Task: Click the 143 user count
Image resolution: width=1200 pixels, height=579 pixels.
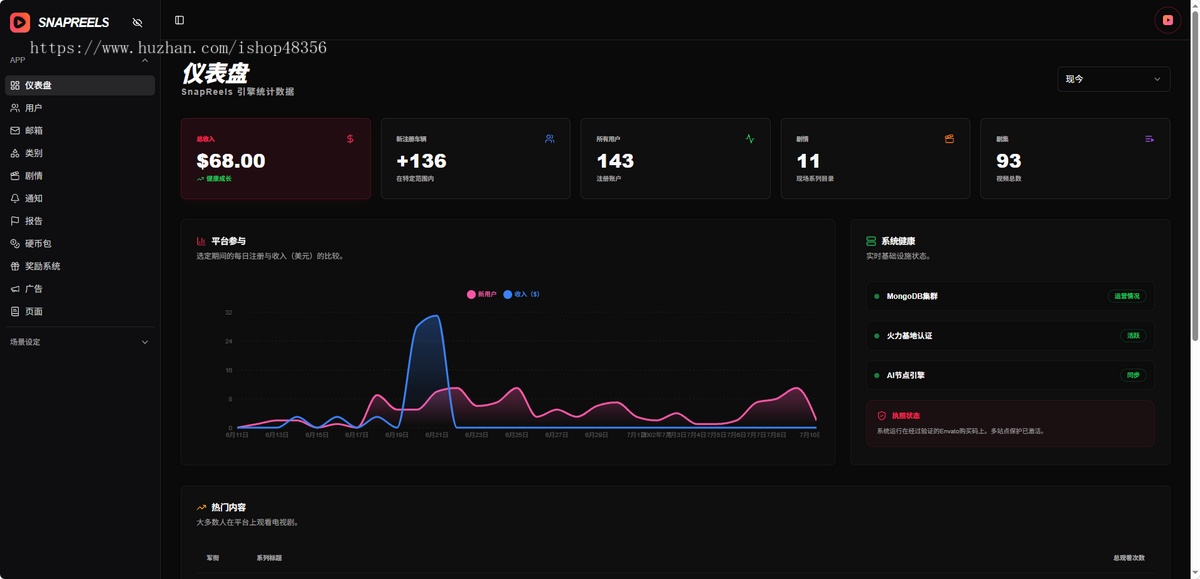Action: [615, 161]
